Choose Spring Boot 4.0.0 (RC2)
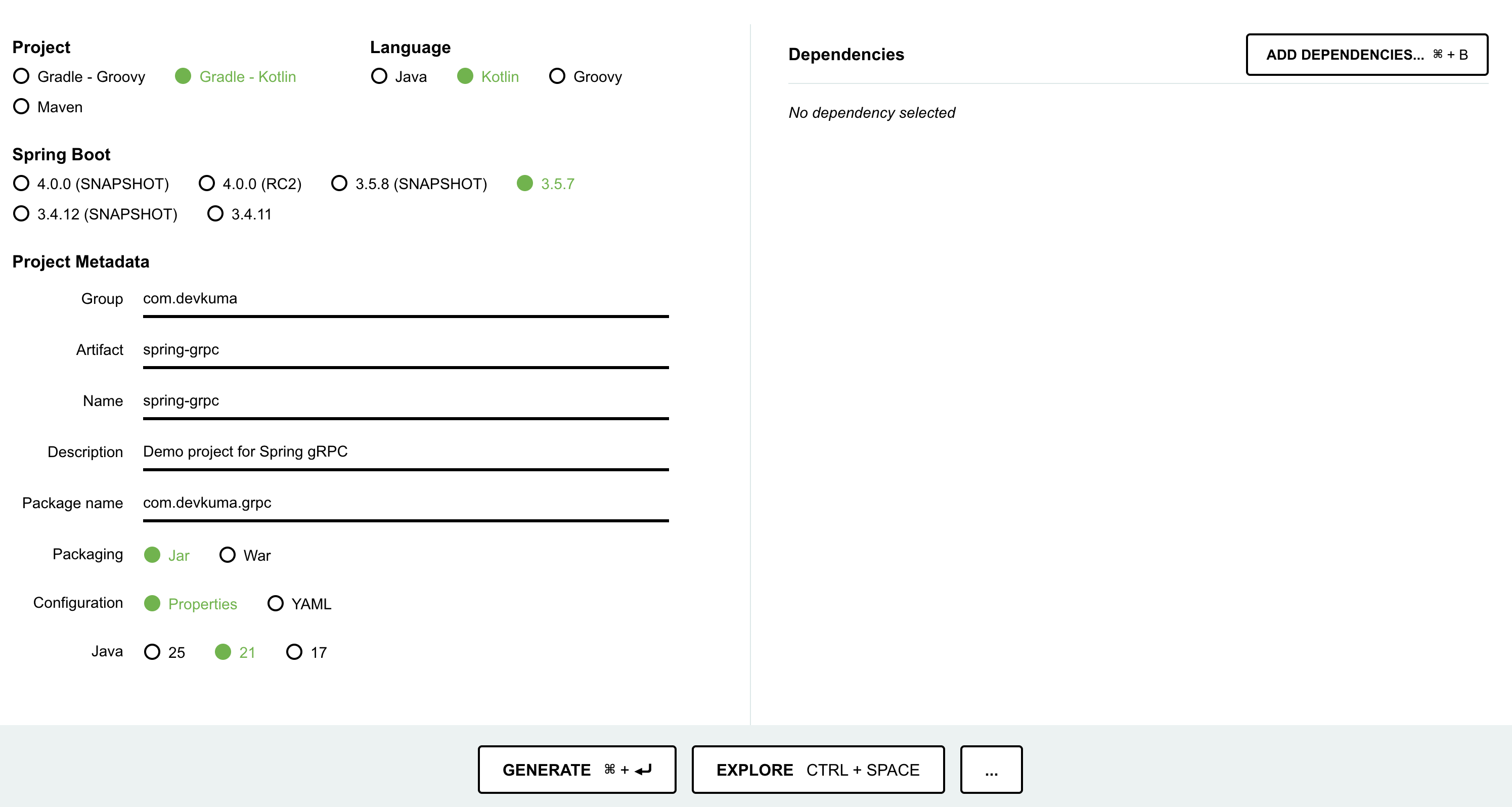This screenshot has height=807, width=1512. point(207,184)
